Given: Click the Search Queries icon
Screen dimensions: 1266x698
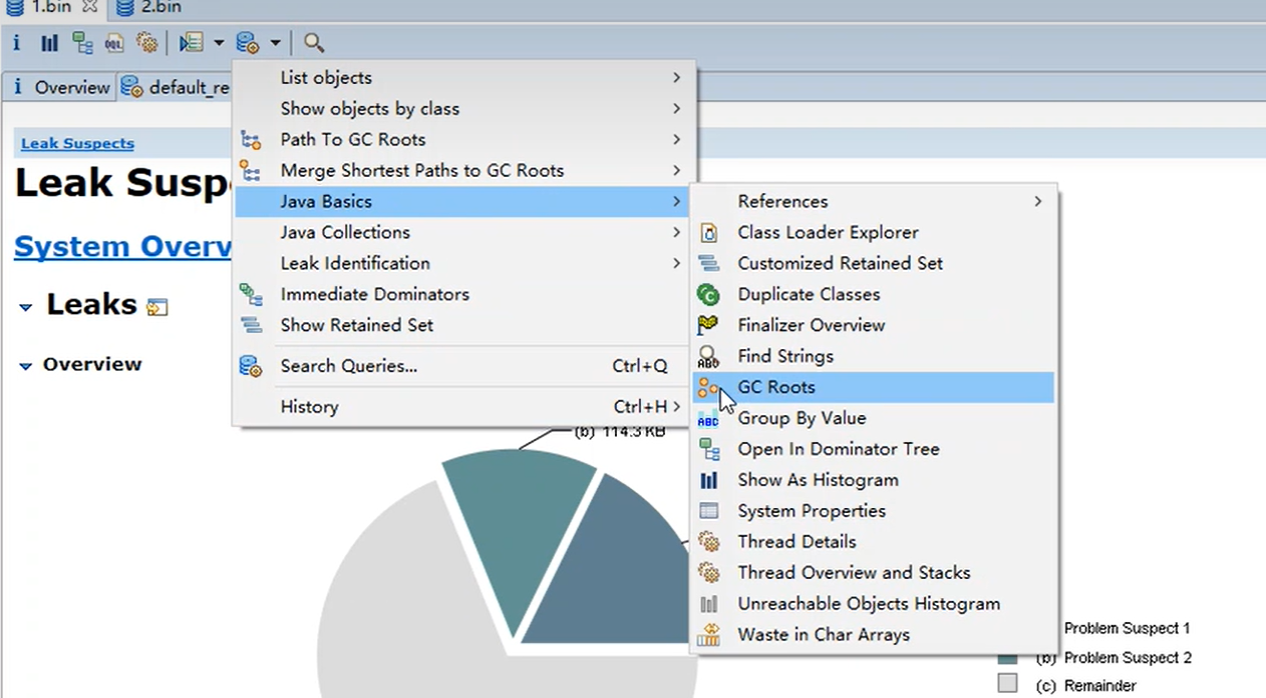Looking at the screenshot, I should tap(250, 366).
